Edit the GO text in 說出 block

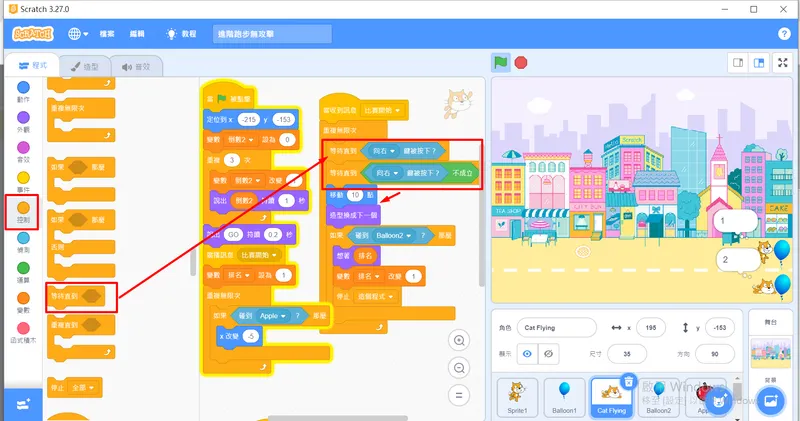point(233,235)
